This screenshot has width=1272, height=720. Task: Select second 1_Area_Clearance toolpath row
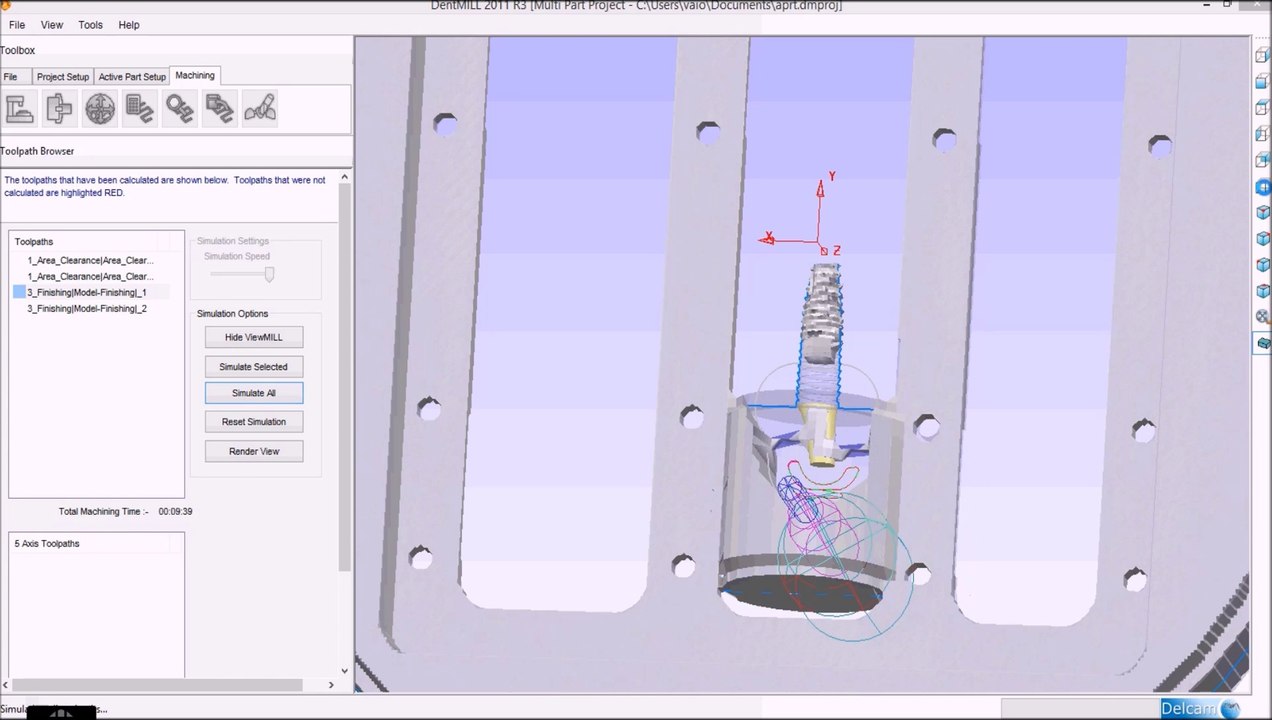(90, 276)
